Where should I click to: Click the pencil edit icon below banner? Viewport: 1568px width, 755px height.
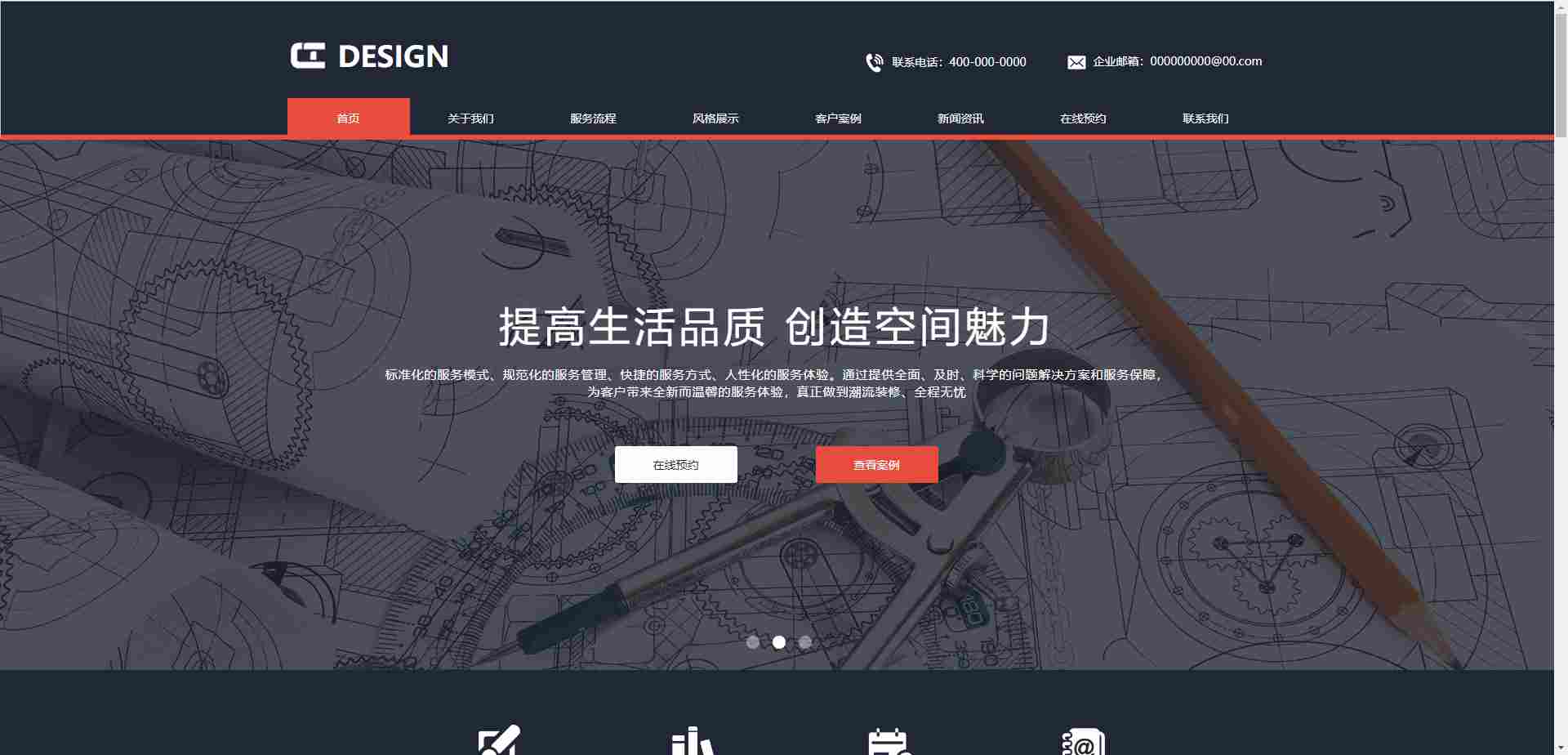click(498, 739)
